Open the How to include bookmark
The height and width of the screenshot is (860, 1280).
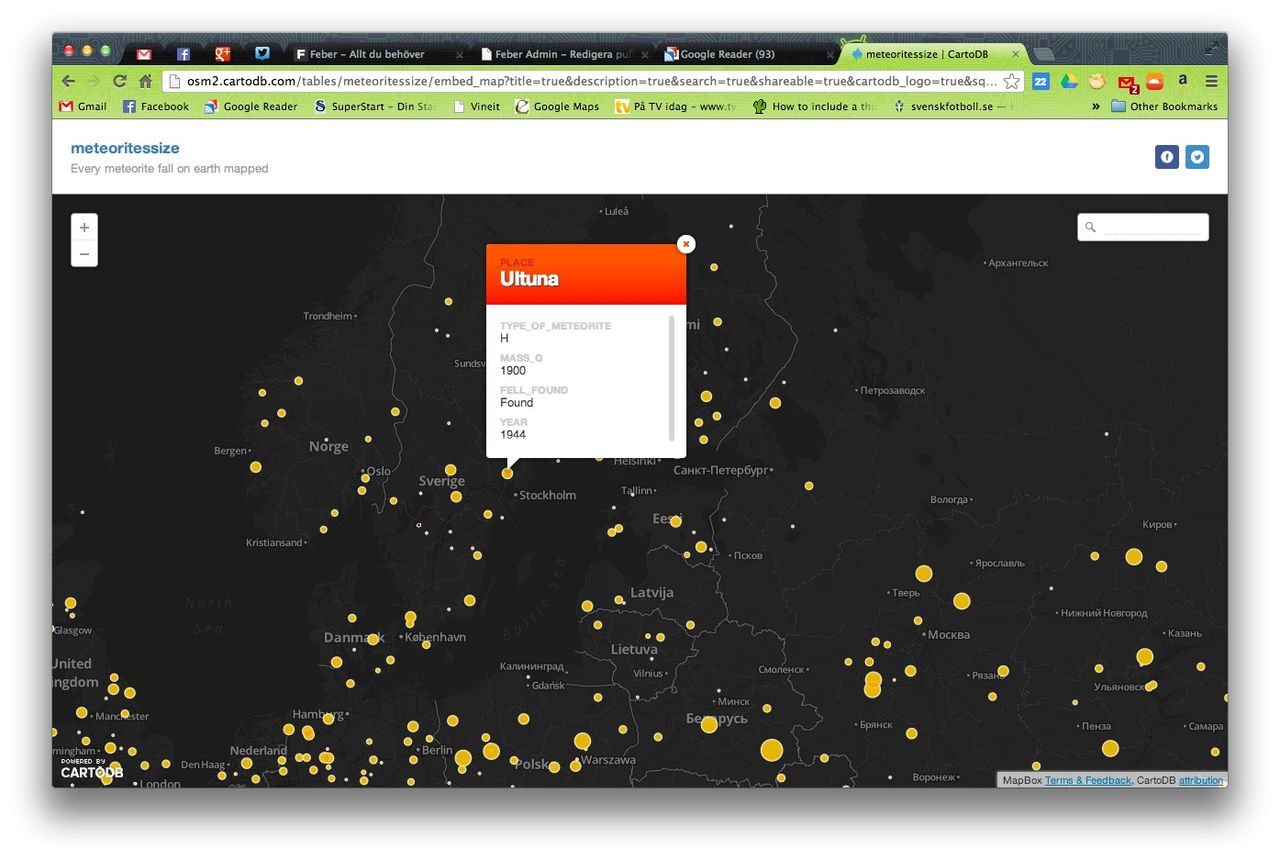[814, 106]
